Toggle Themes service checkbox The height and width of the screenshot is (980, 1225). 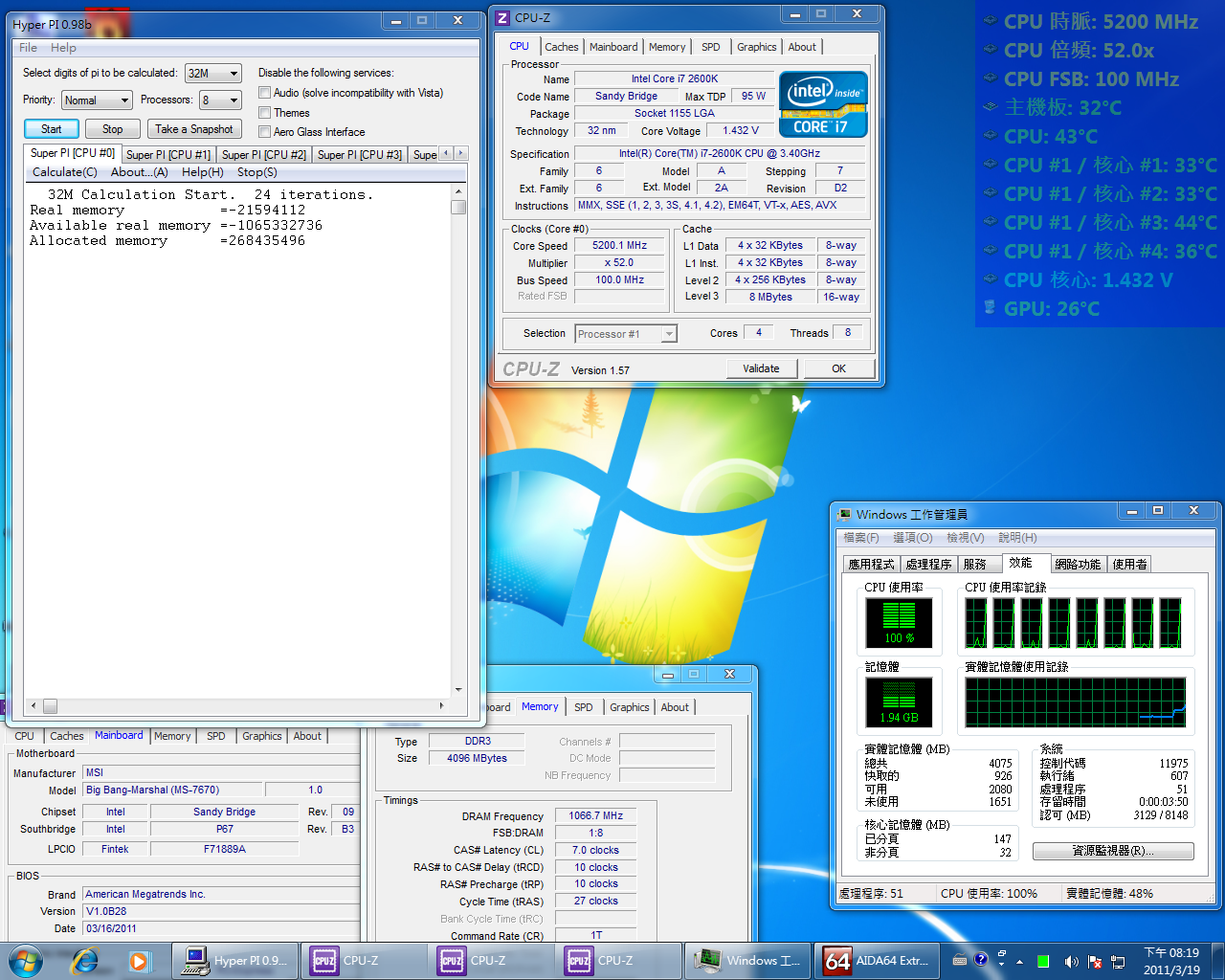point(264,113)
